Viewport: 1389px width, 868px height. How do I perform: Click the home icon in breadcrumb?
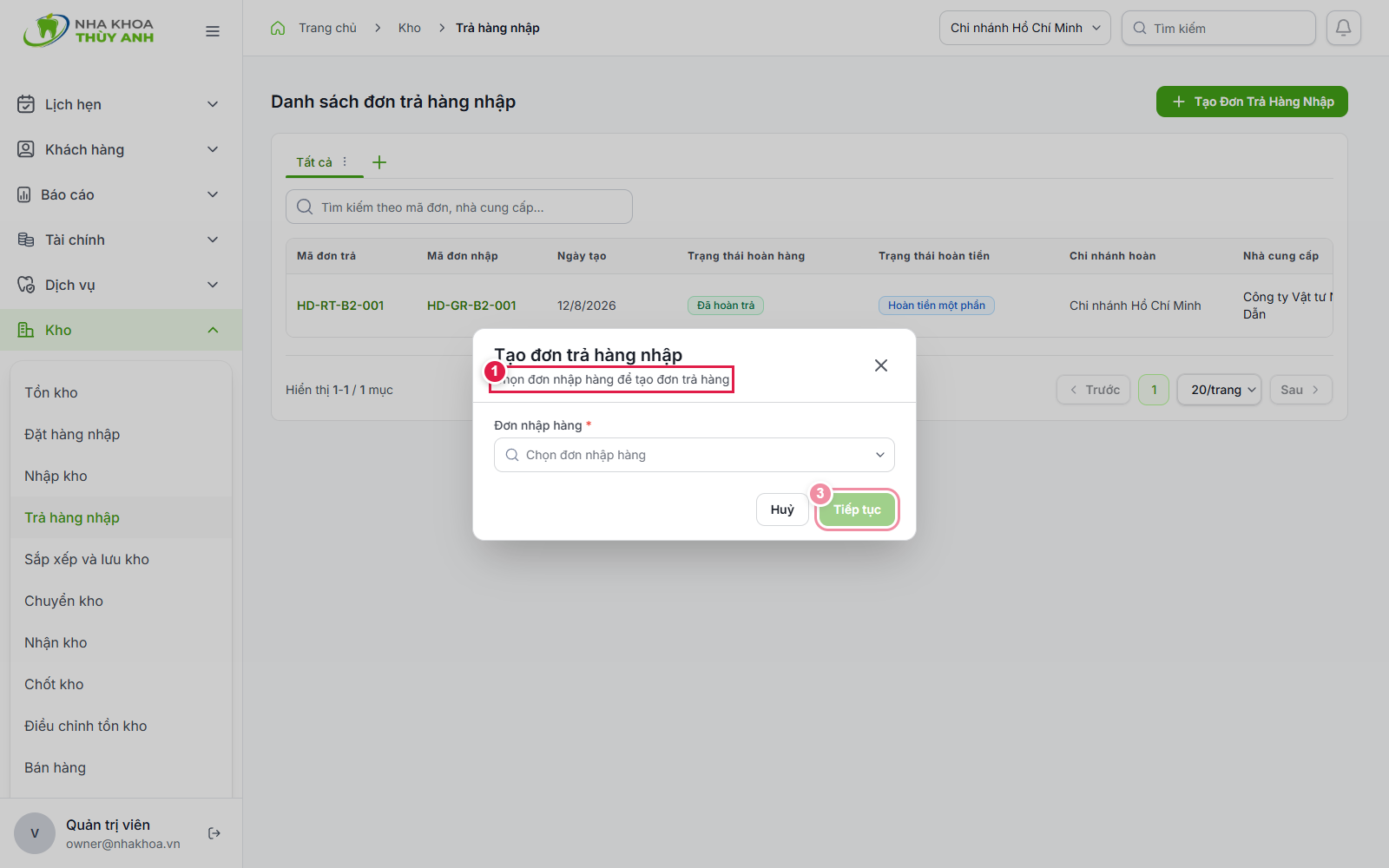coord(278,28)
